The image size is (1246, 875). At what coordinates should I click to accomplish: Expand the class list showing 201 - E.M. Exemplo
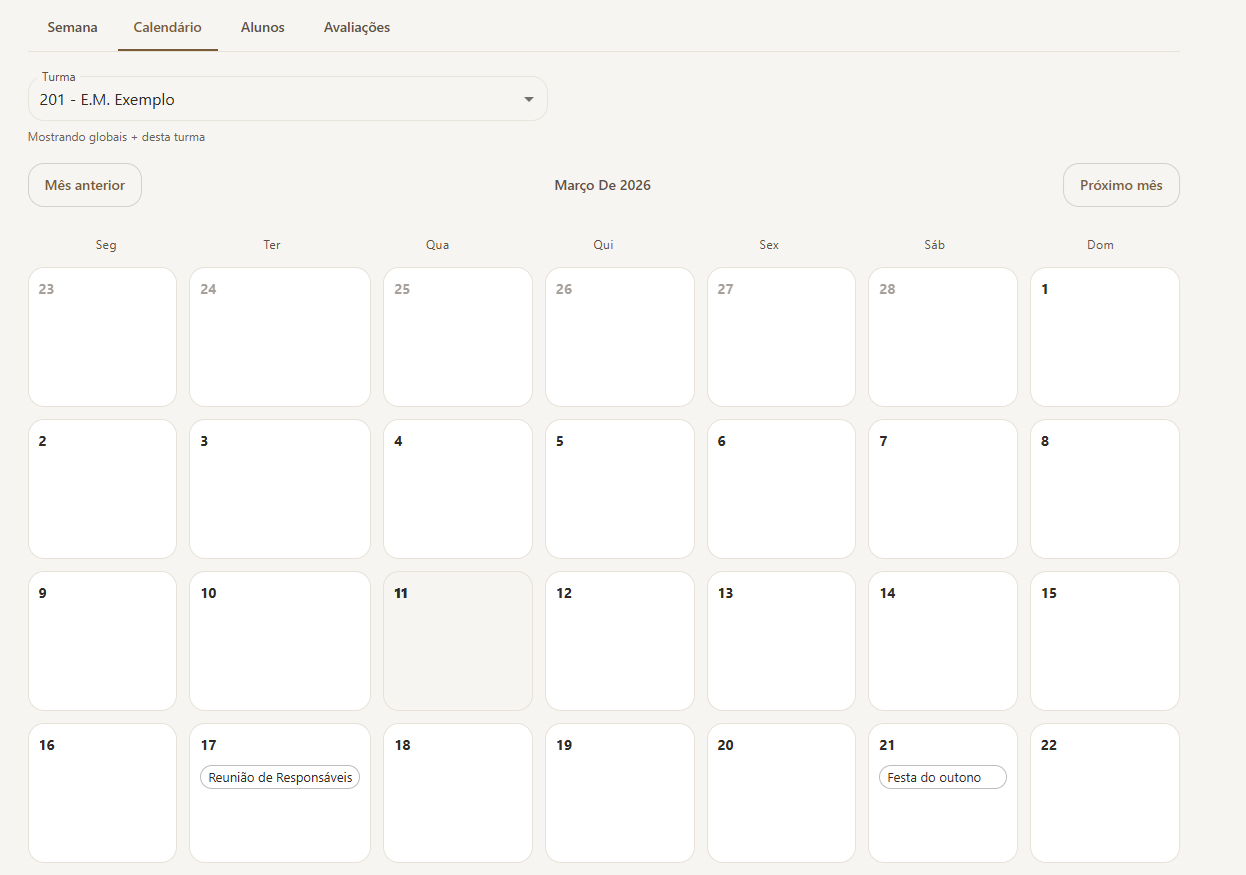click(x=287, y=98)
